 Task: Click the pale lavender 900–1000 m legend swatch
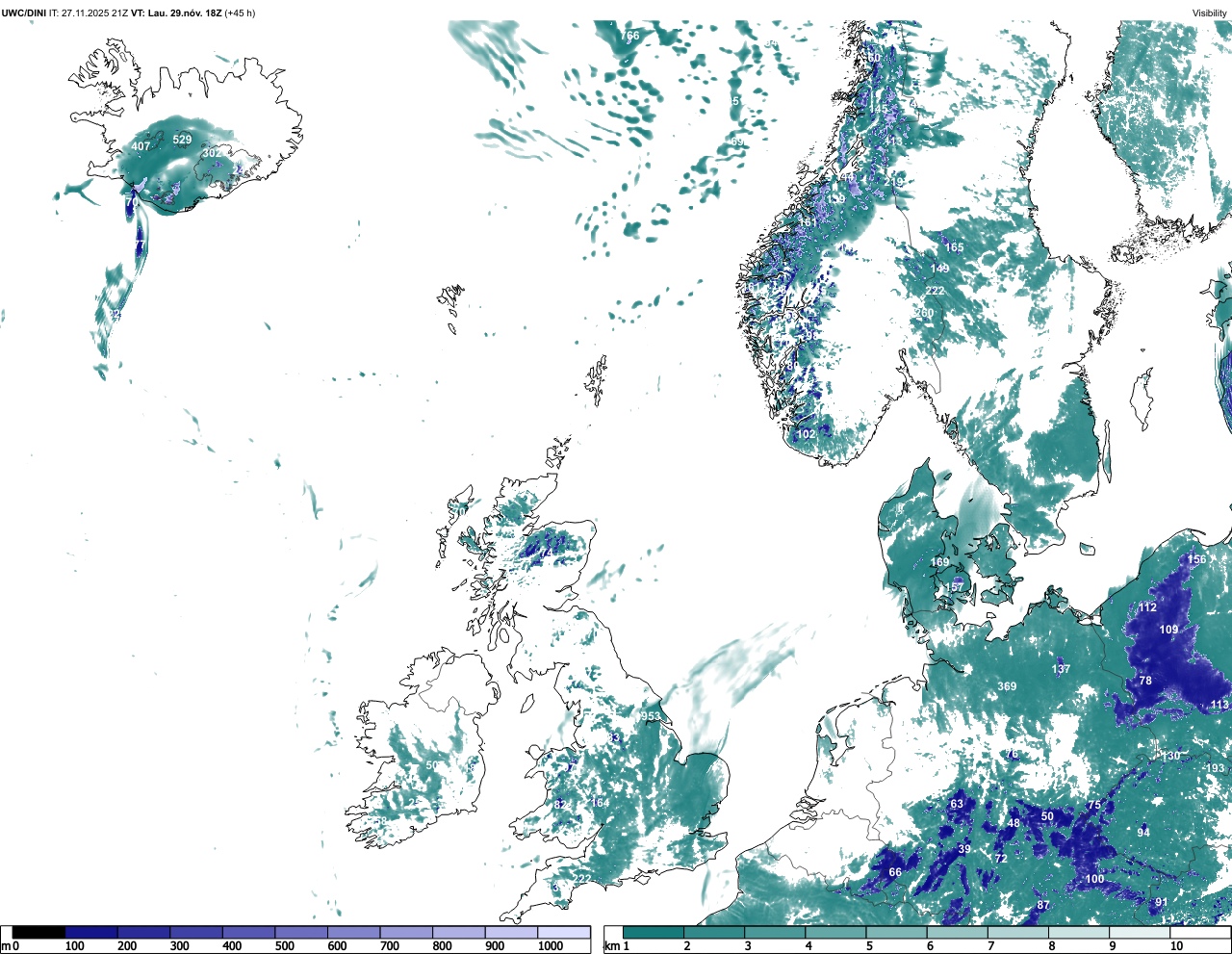click(511, 932)
